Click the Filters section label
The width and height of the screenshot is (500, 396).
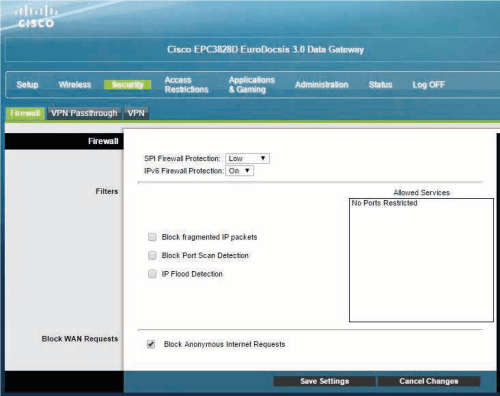click(x=107, y=191)
